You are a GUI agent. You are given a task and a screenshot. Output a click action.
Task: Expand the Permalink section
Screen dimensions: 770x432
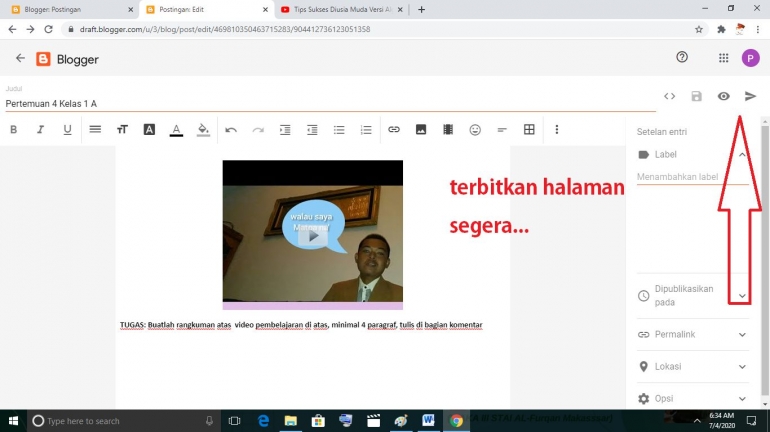click(x=742, y=334)
